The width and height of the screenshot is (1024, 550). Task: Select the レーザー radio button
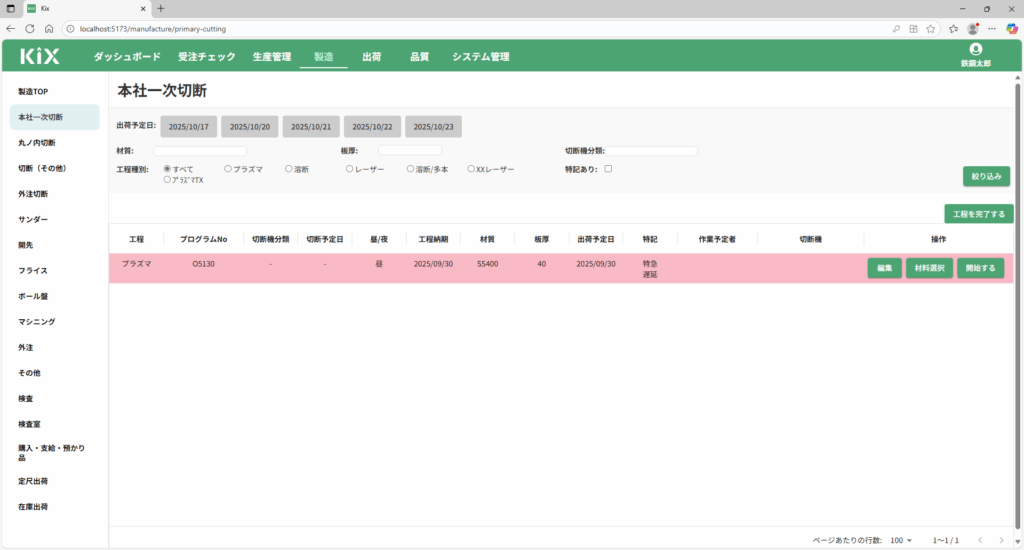tap(350, 170)
